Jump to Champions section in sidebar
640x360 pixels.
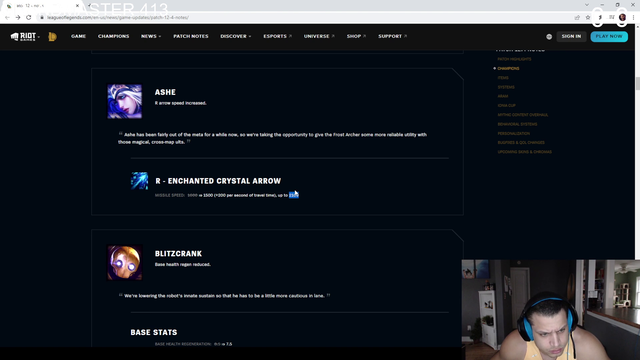pos(508,69)
